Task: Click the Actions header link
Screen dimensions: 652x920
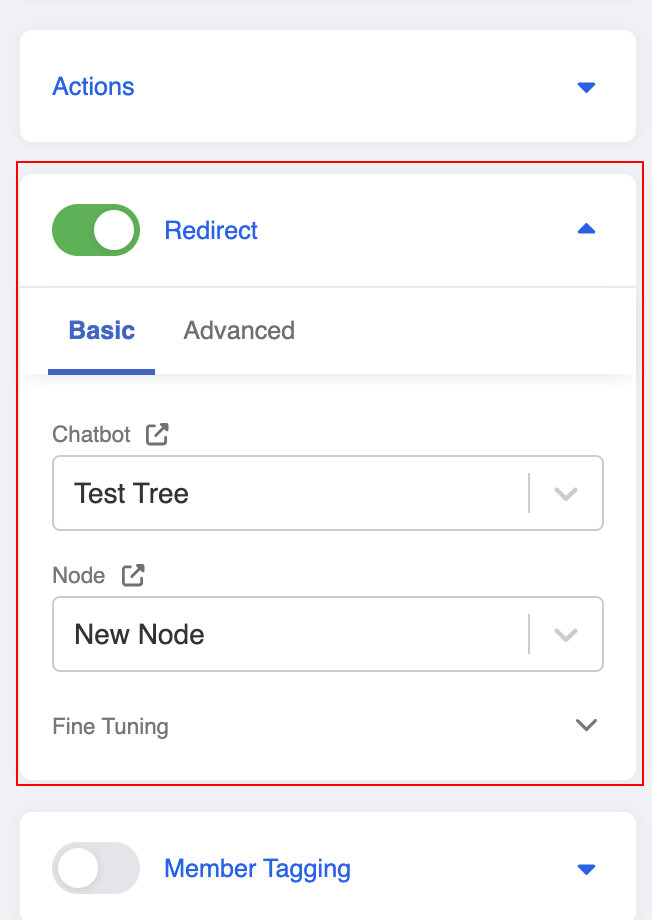Action: [x=93, y=87]
